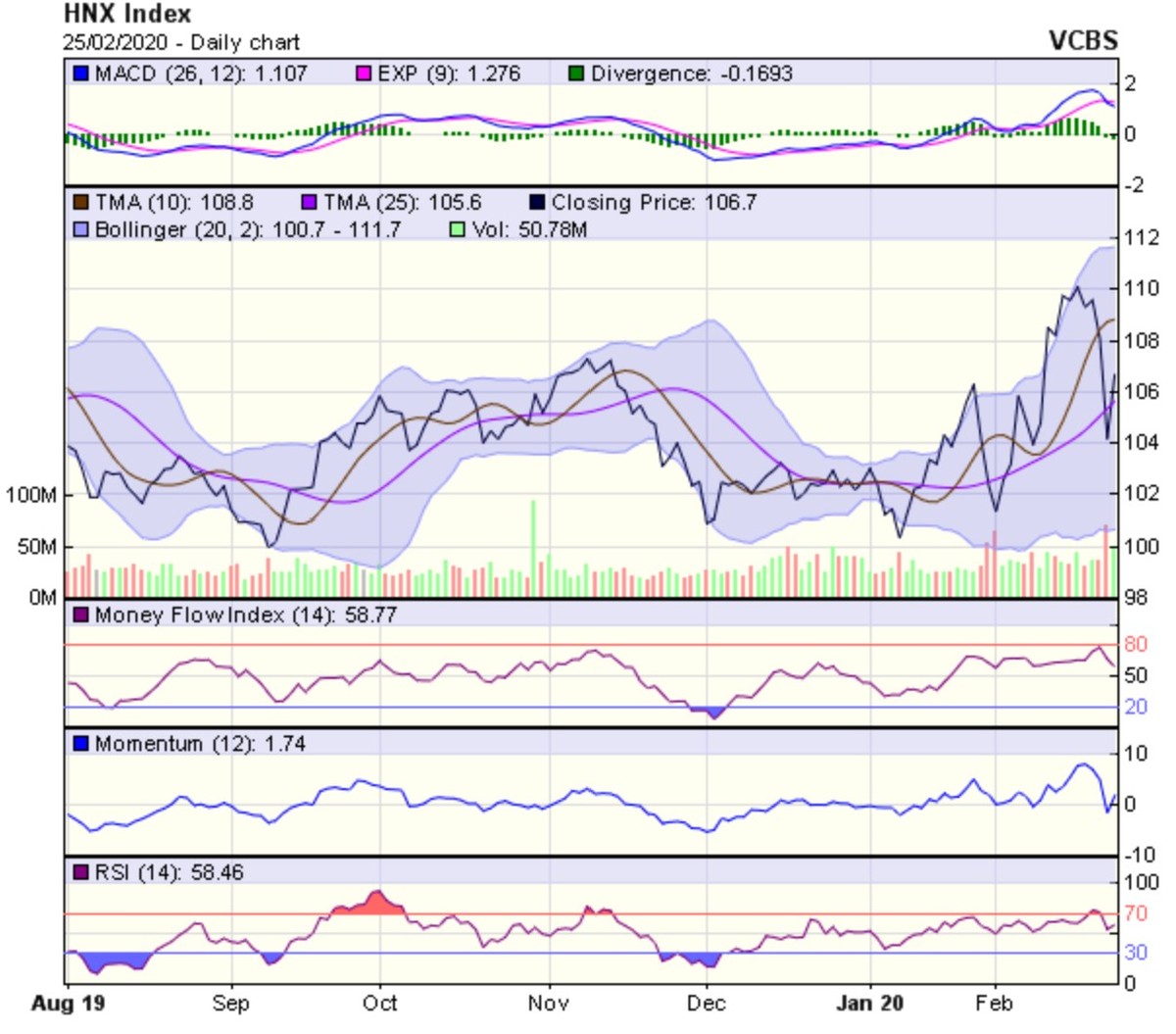Click the HNX Index chart title
The width and height of the screenshot is (1176, 1034).
pyautogui.click(x=127, y=15)
